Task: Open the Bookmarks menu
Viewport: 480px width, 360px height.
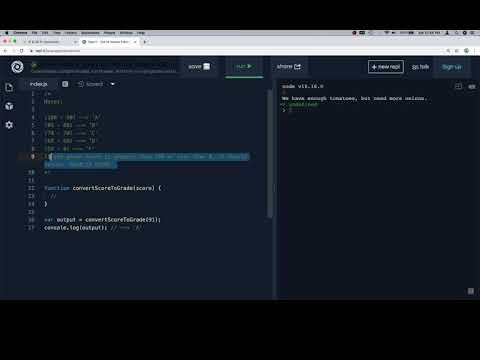Action: [x=90, y=33]
